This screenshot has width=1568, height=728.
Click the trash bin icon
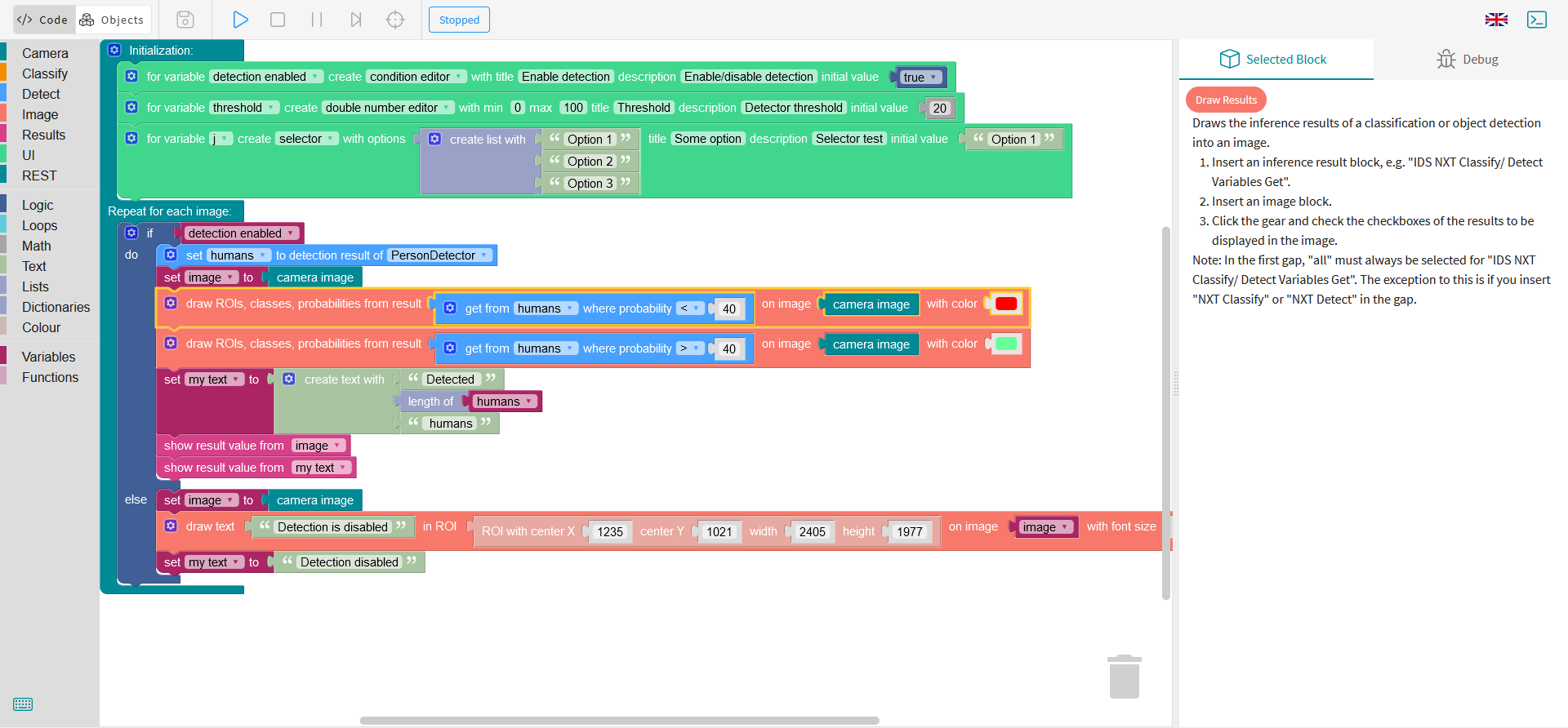point(1125,677)
